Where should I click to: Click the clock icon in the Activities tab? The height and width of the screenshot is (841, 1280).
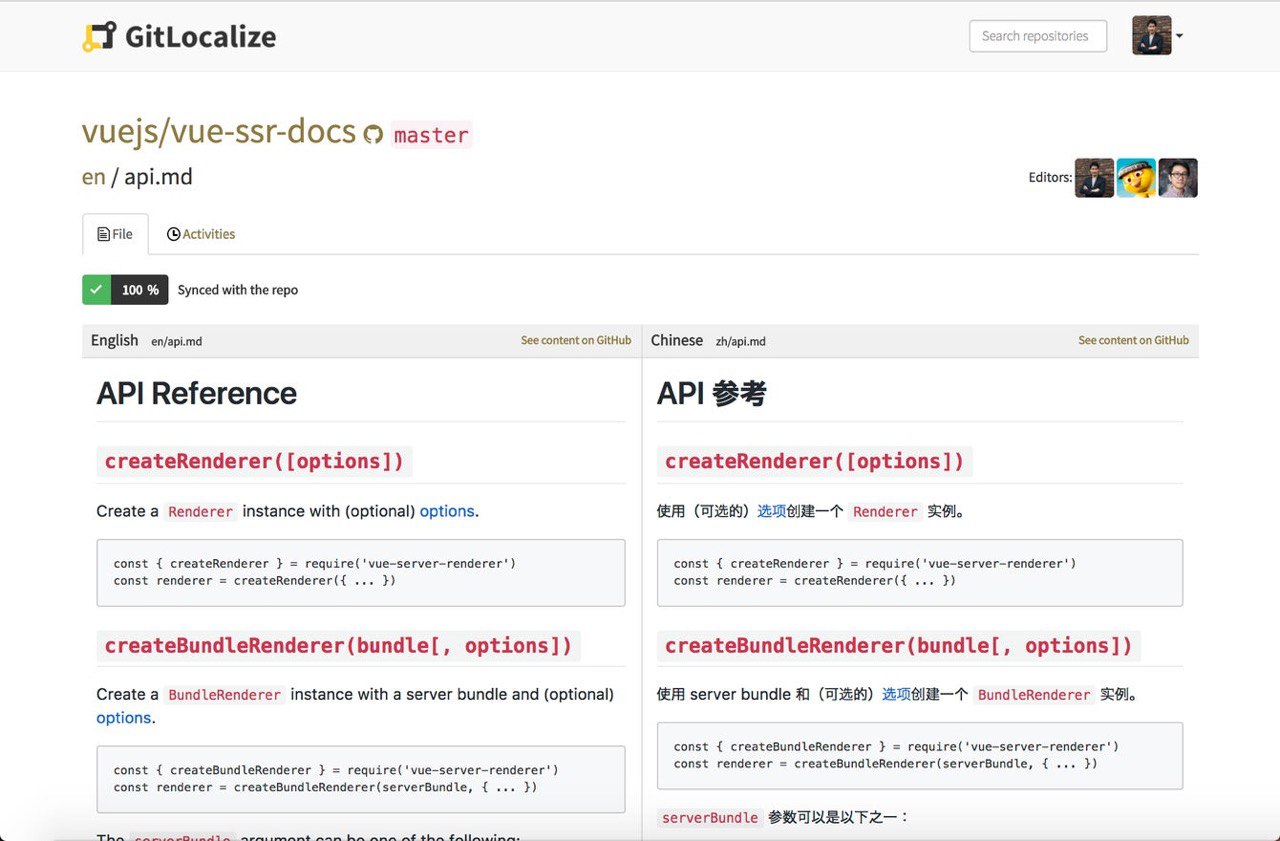(x=173, y=234)
